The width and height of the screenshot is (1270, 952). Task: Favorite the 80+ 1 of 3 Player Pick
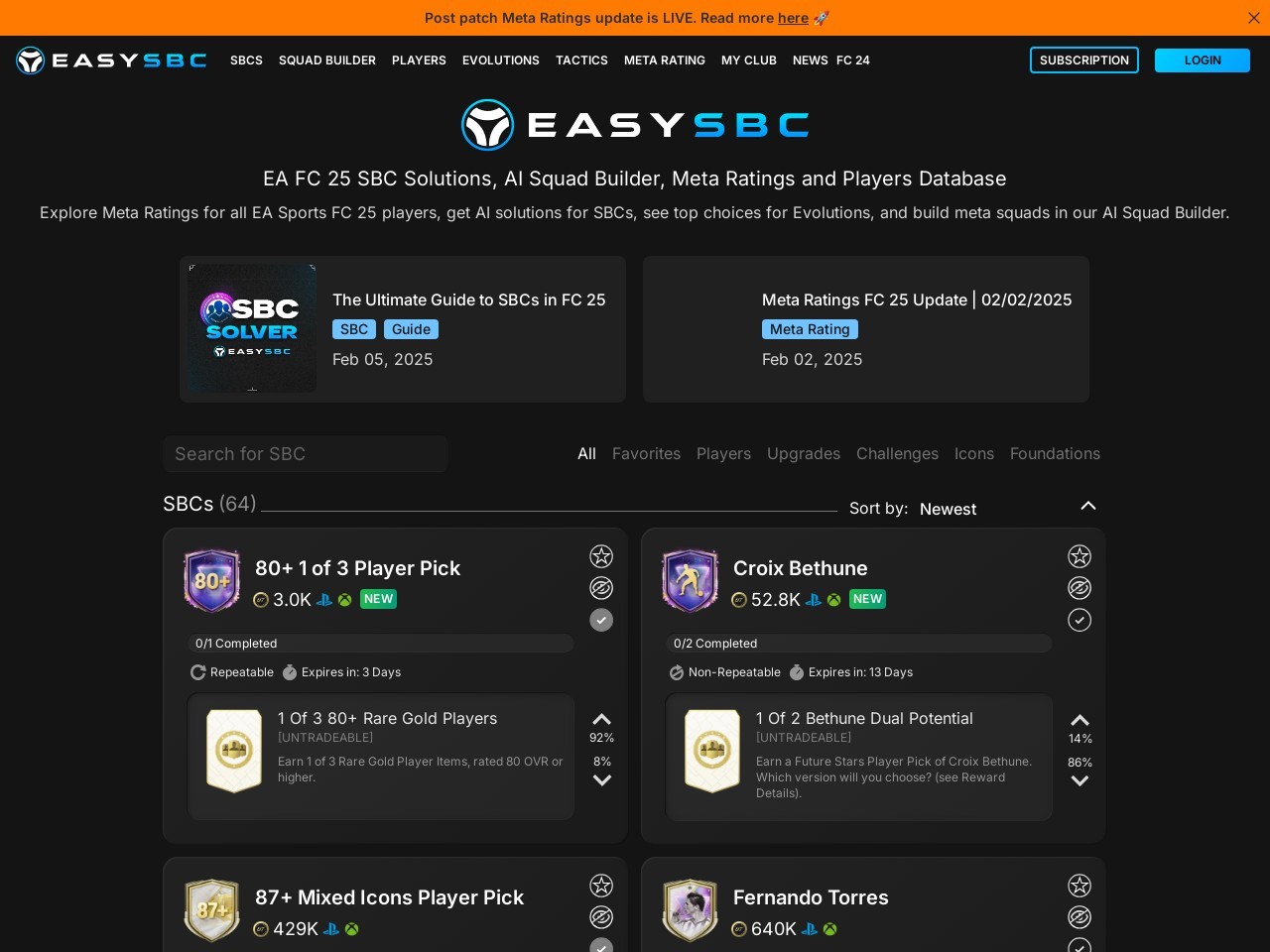(601, 556)
